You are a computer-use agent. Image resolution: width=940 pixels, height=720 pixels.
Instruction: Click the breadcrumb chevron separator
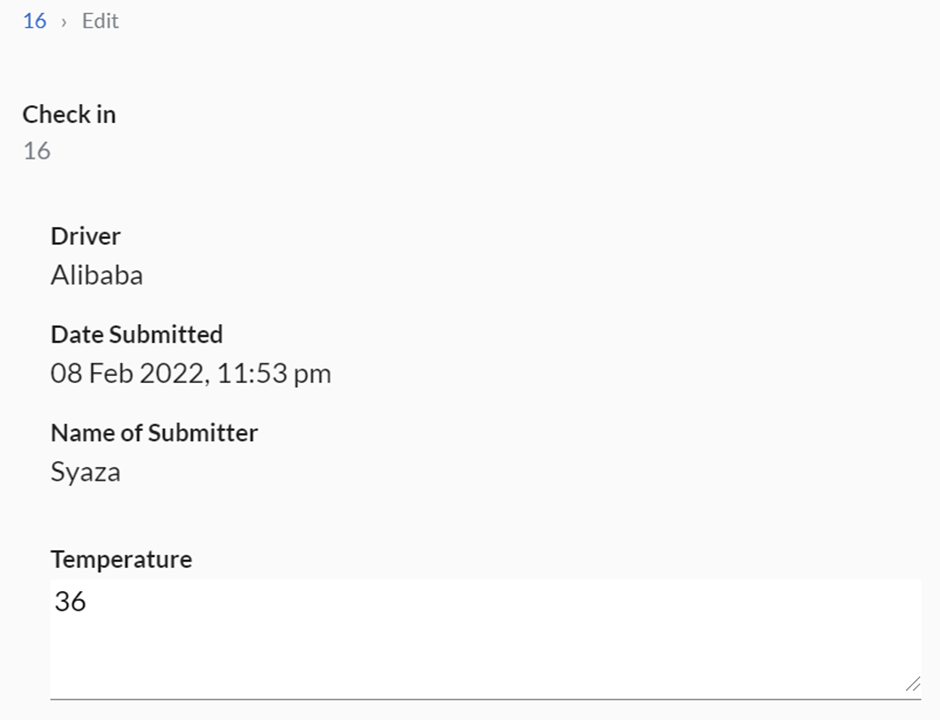click(x=64, y=22)
